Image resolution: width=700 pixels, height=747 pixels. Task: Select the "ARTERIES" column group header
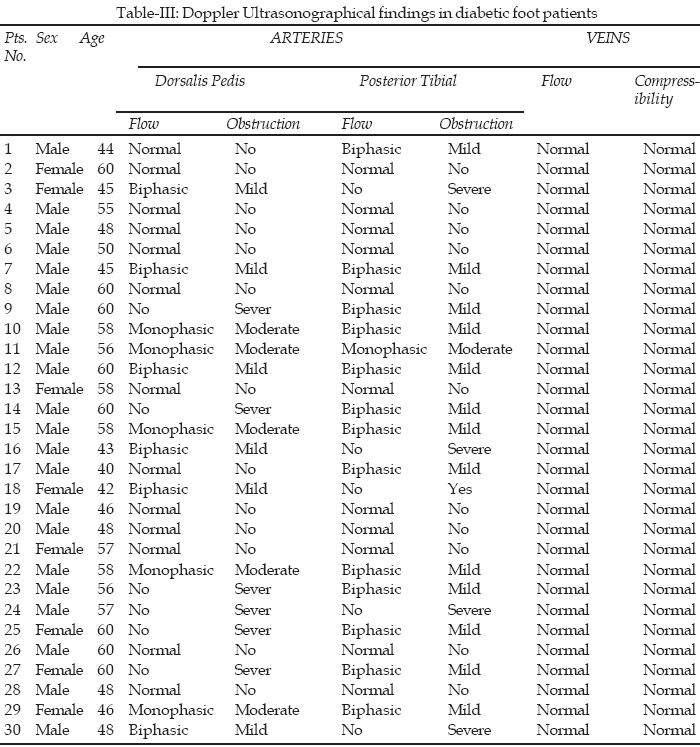click(x=306, y=38)
